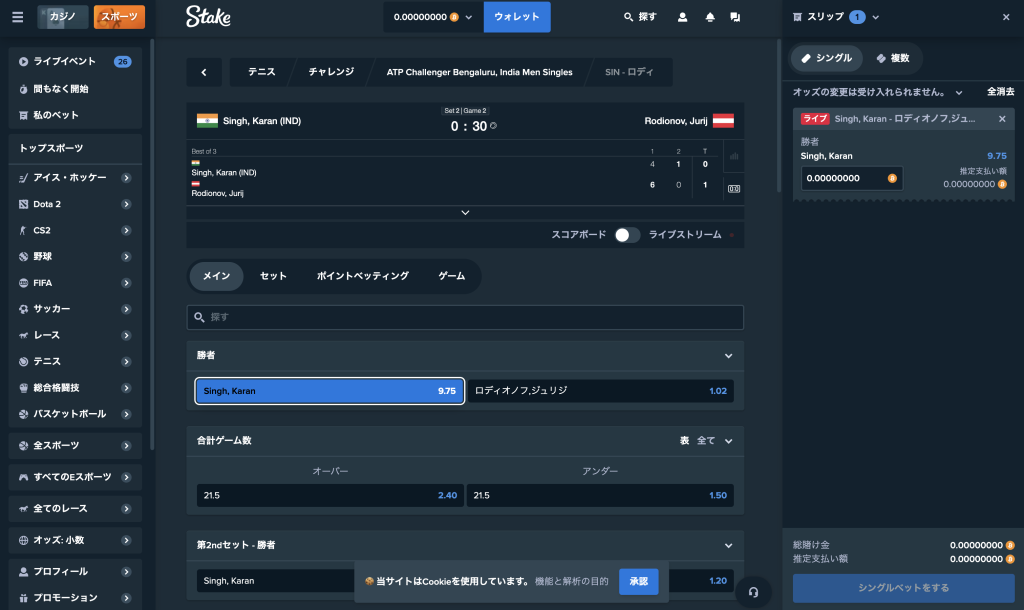Screen dimensions: 1024x610
Task: Click the back arrow in the breadcrumb
Action: (x=204, y=72)
